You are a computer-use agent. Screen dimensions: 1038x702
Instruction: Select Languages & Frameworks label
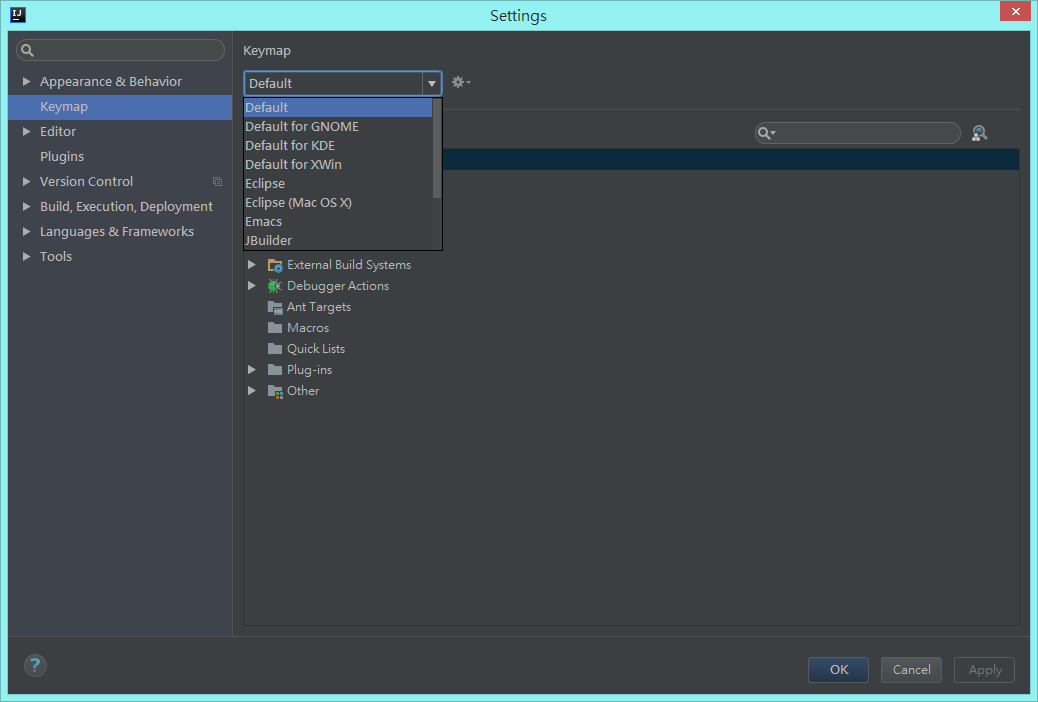click(117, 231)
